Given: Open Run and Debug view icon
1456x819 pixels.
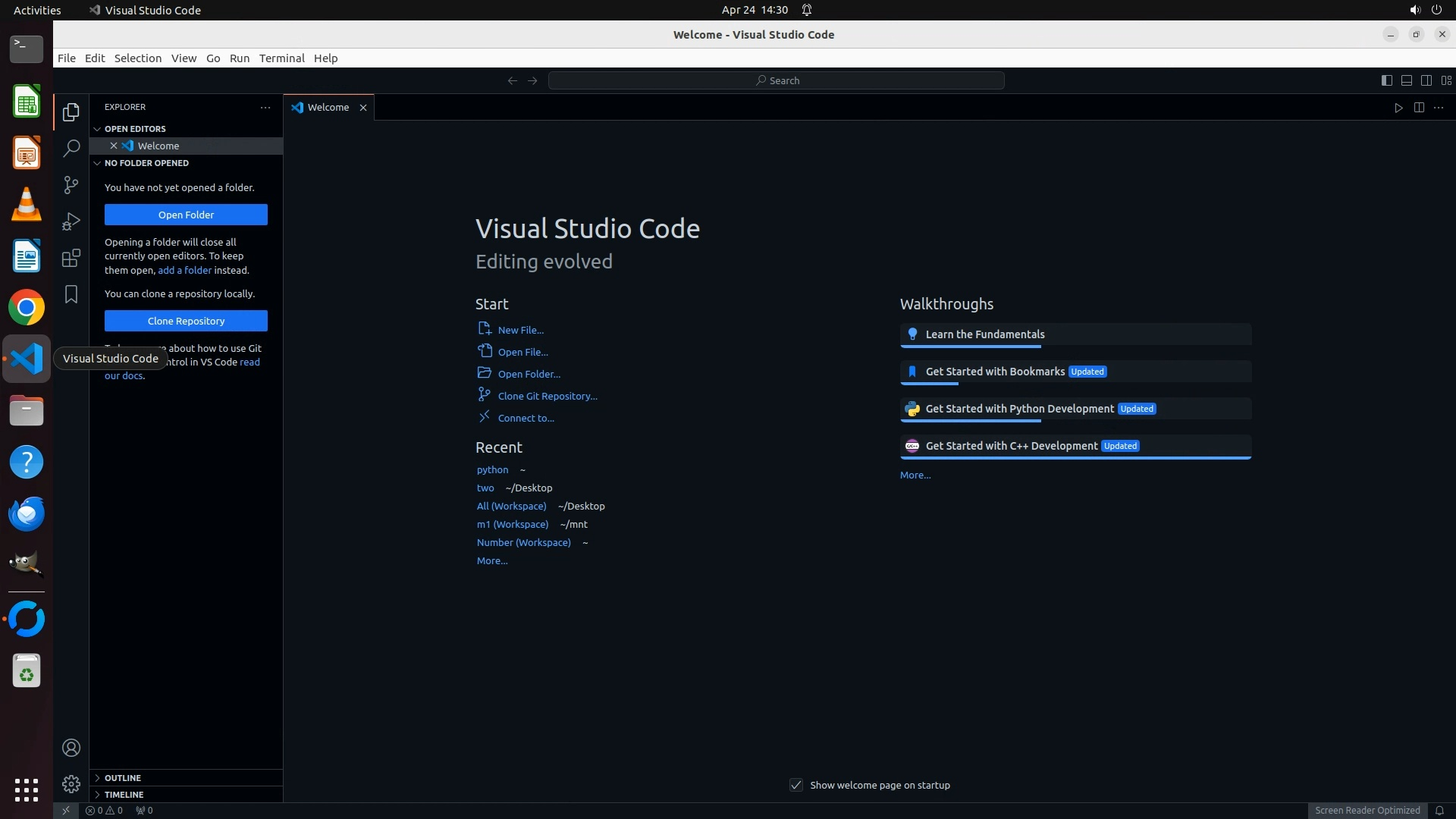Looking at the screenshot, I should (x=71, y=221).
